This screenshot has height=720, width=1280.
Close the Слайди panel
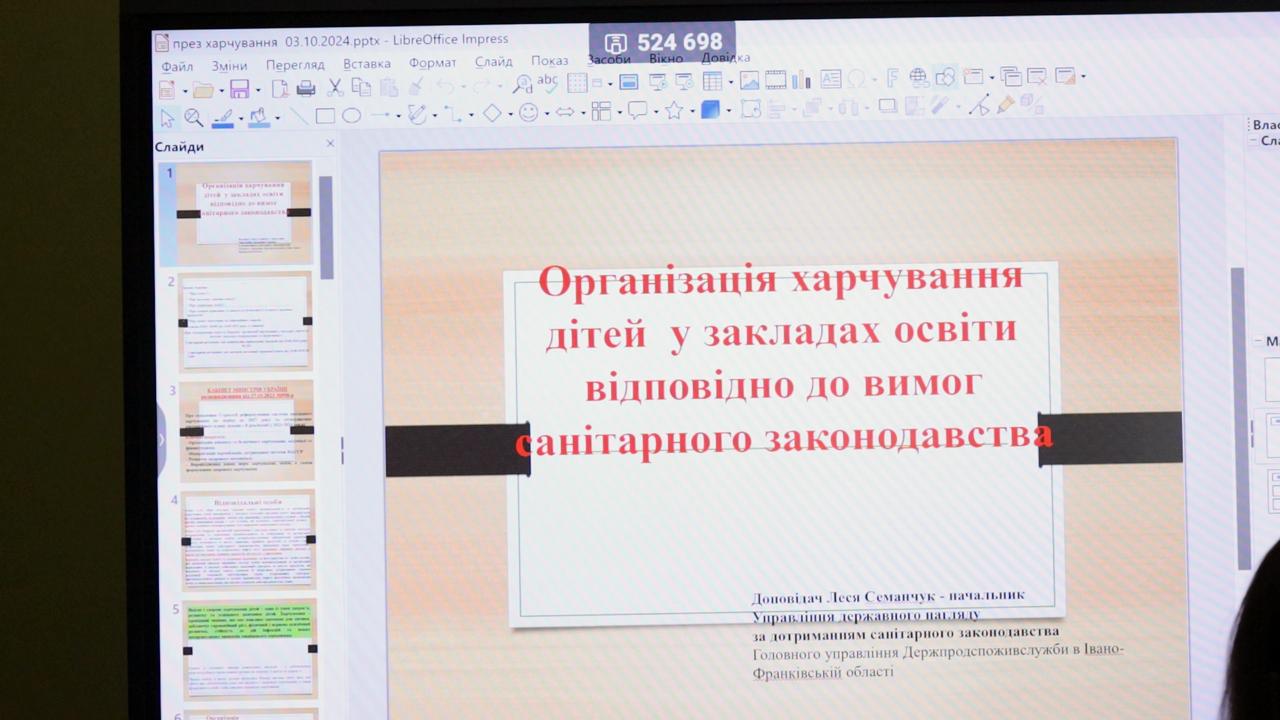click(x=330, y=144)
